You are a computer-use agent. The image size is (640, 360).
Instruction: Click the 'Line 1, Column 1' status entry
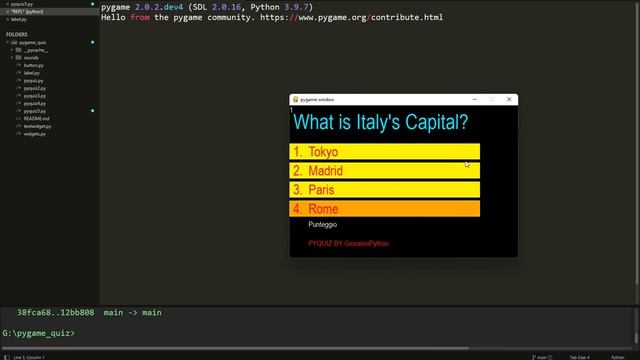[29, 357]
